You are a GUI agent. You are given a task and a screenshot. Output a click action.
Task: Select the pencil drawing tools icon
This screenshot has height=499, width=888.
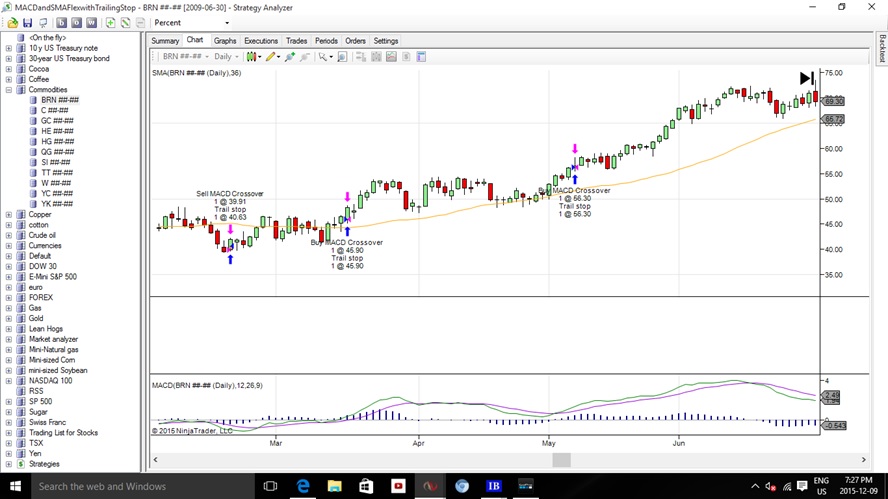tap(271, 57)
